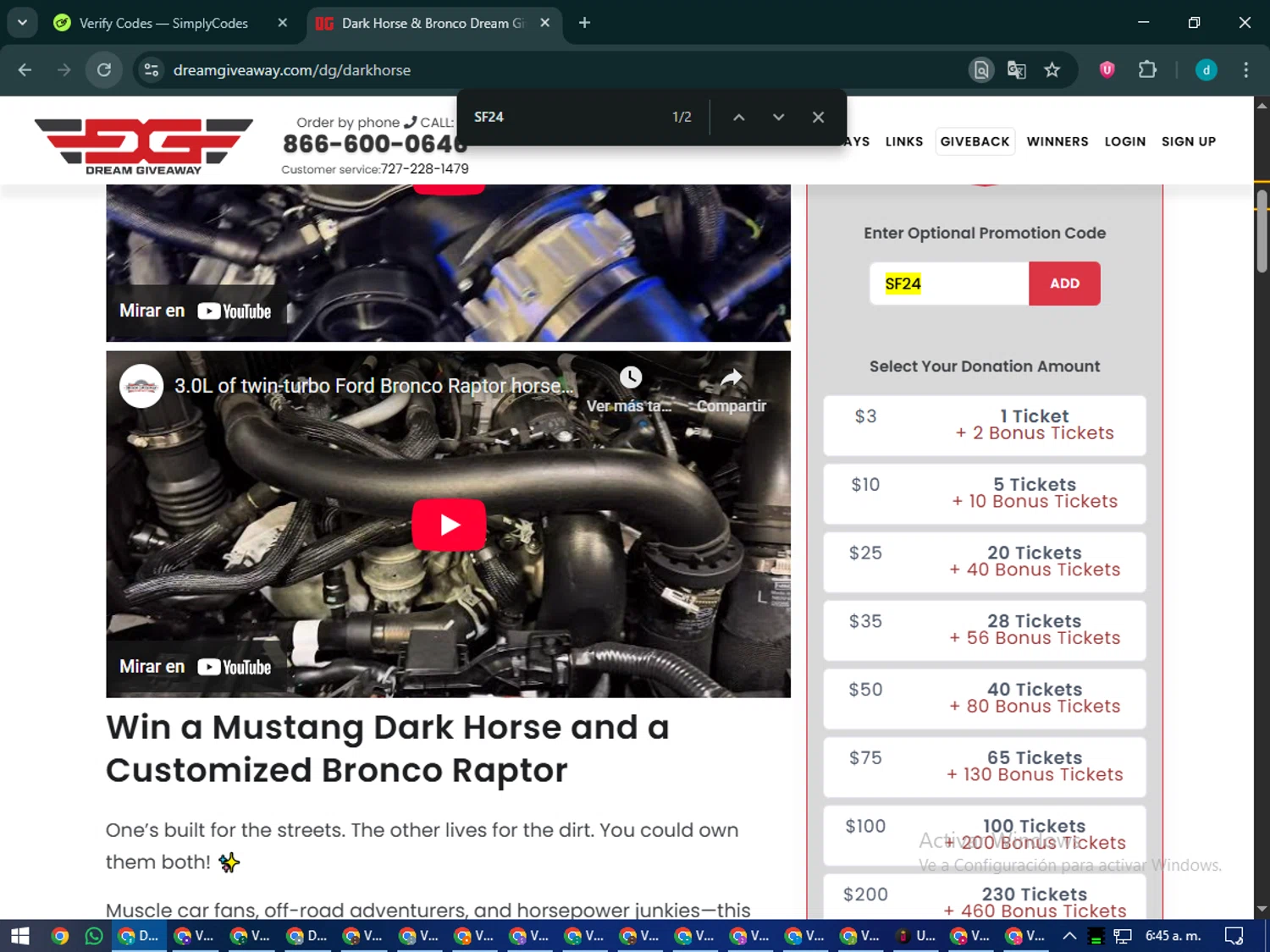
Task: Select the $25 for 20 Tickets option
Action: [984, 562]
